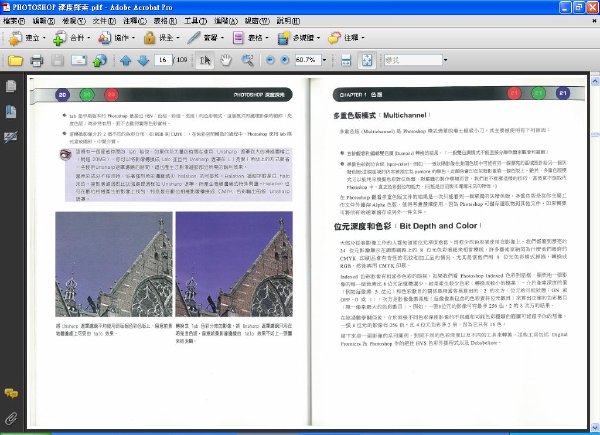Image resolution: width=600 pixels, height=435 pixels.
Task: Open the Bookmarks panel in sidebar
Action: coord(11,112)
